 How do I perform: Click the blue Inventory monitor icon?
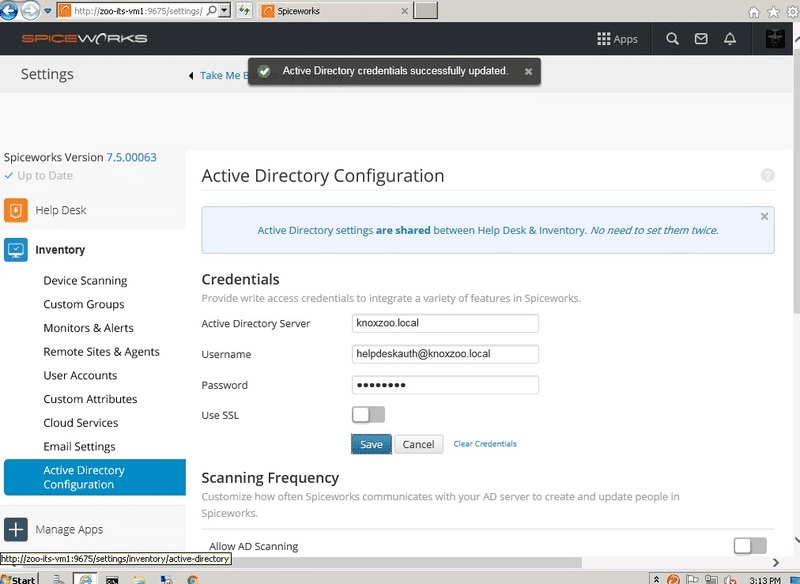pos(16,250)
